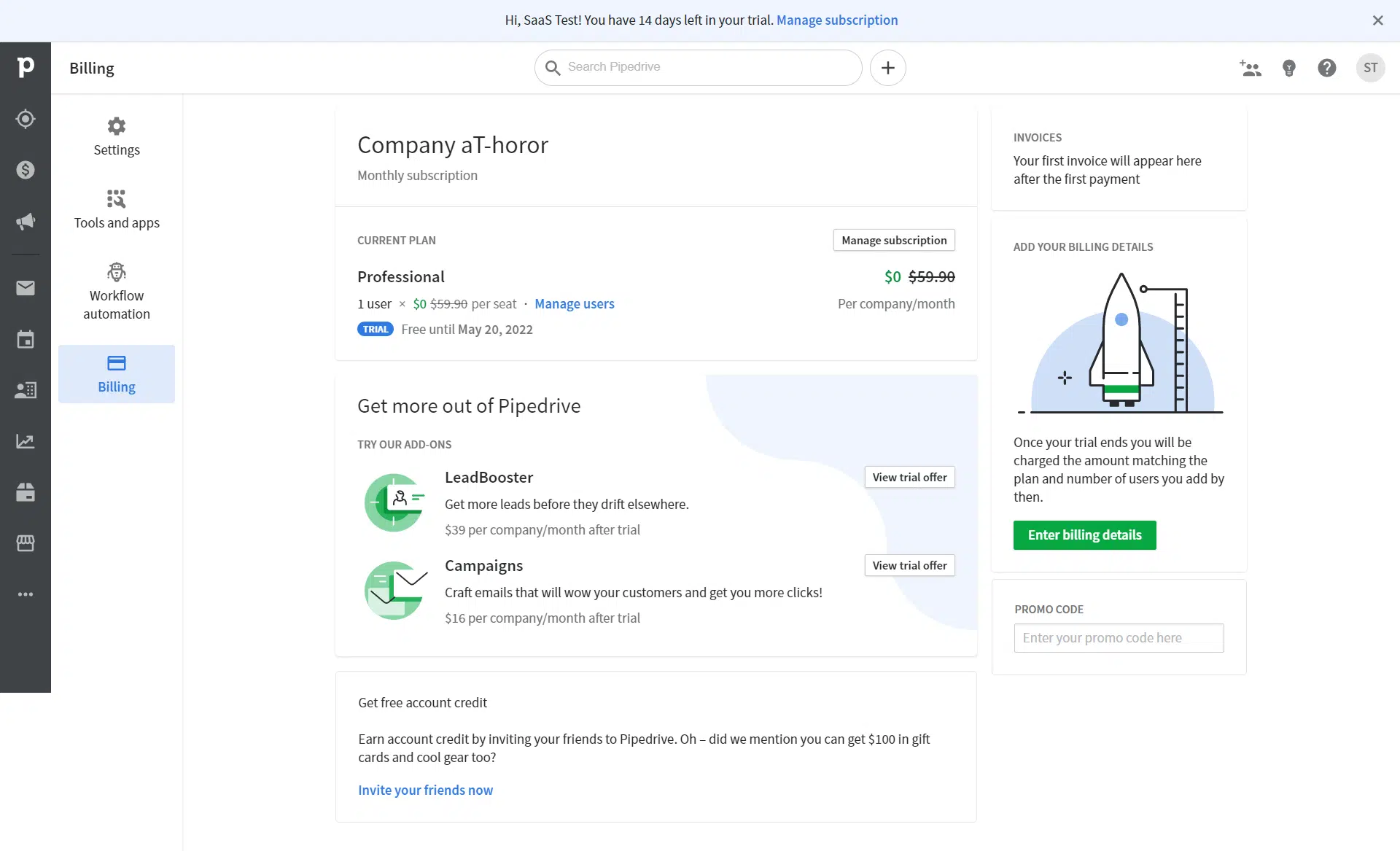Click the Campaigns add-on envelope icon

pyautogui.click(x=394, y=591)
